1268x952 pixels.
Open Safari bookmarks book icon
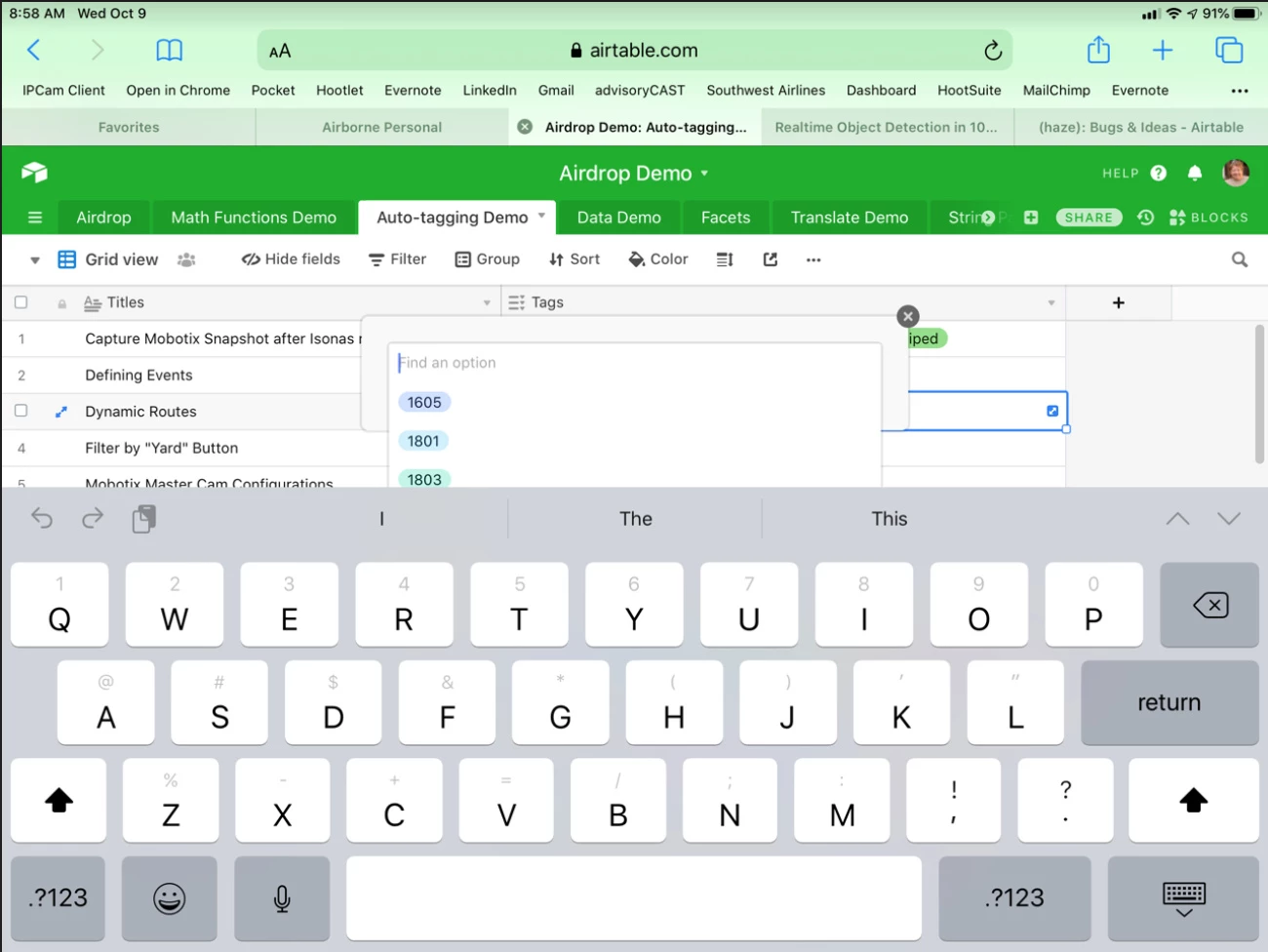(170, 50)
